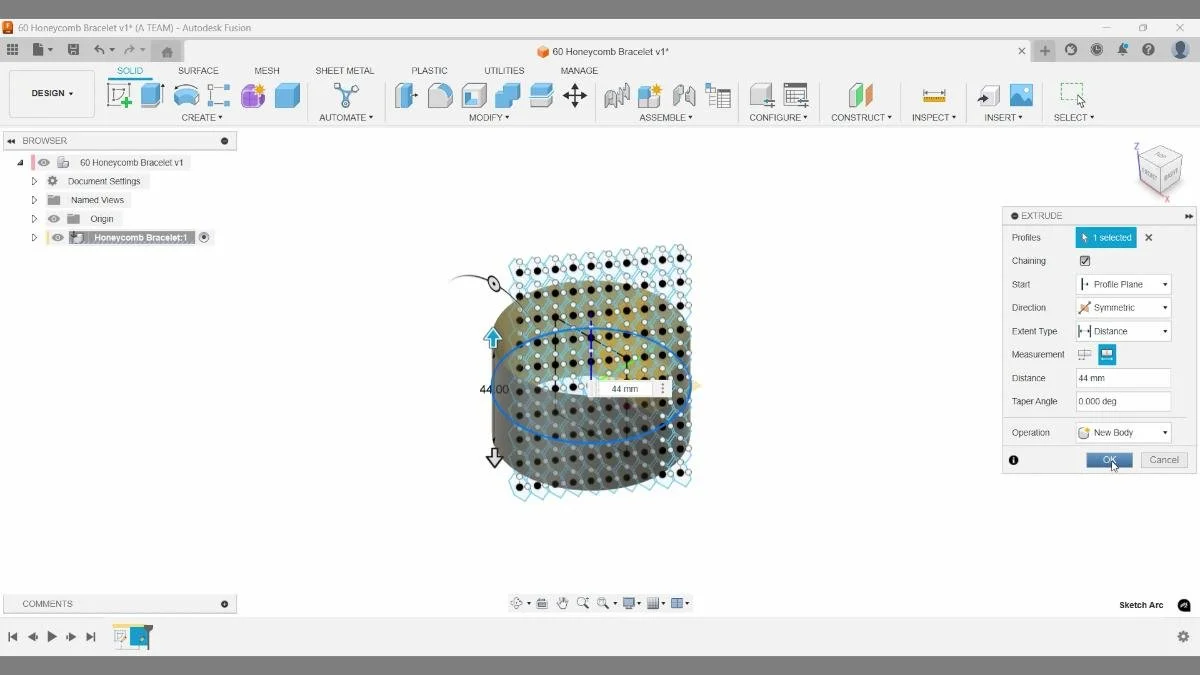Select the Revolve tool

[x=187, y=95]
